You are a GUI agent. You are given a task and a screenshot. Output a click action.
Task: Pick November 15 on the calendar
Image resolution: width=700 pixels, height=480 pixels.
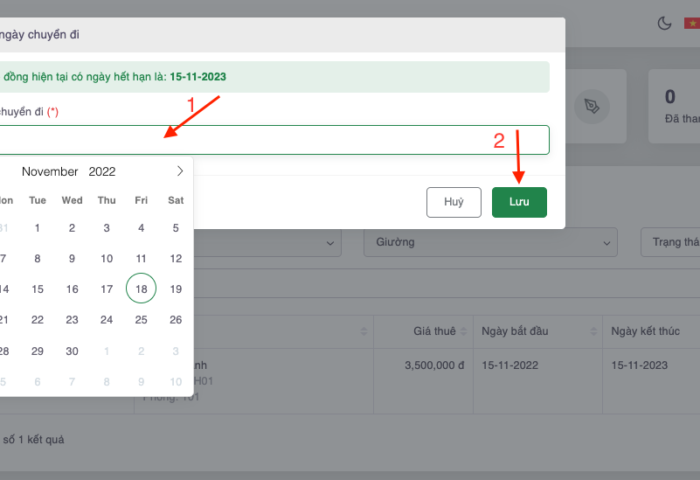pyautogui.click(x=37, y=289)
